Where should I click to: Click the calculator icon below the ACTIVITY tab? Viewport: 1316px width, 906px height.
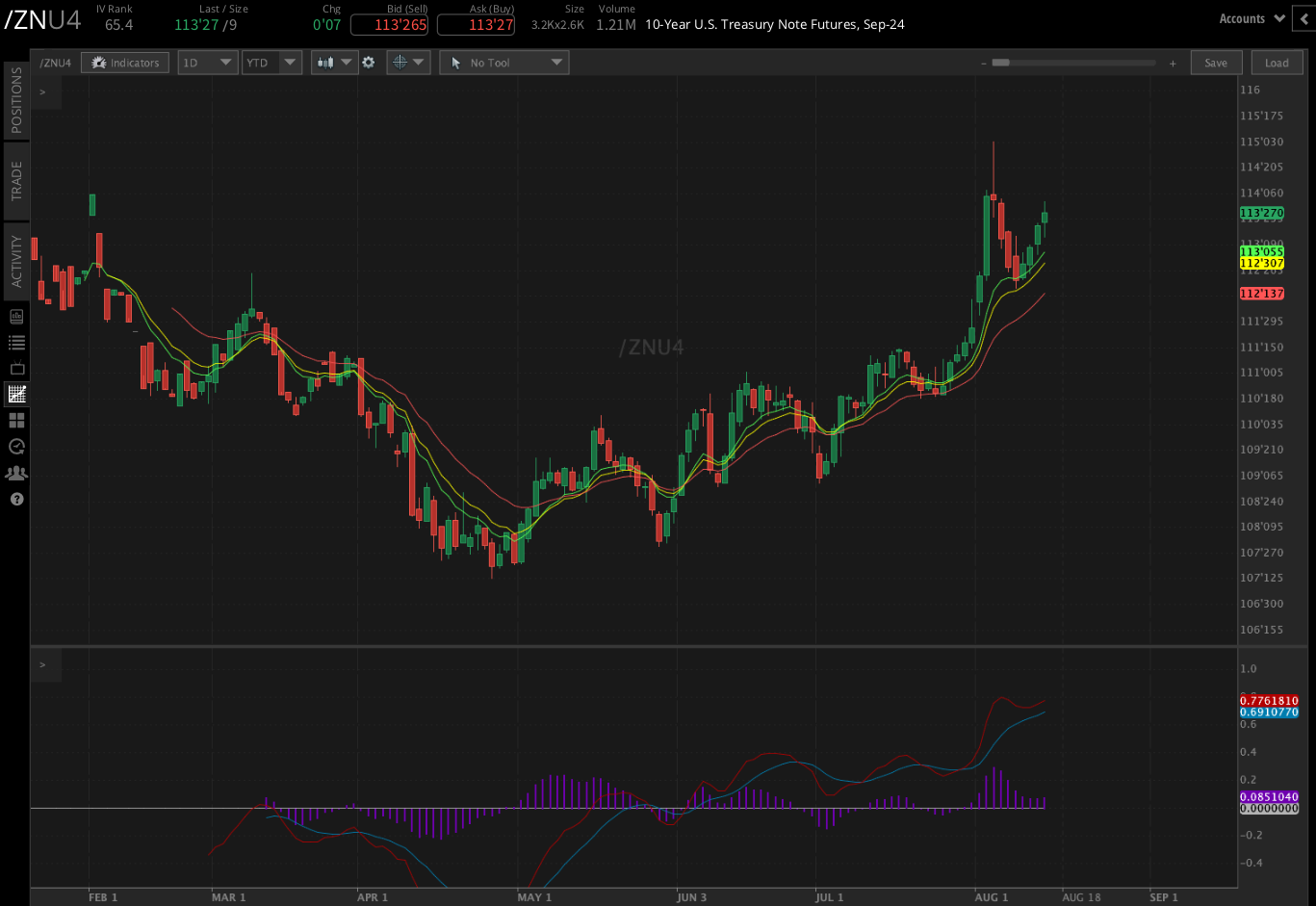15,316
